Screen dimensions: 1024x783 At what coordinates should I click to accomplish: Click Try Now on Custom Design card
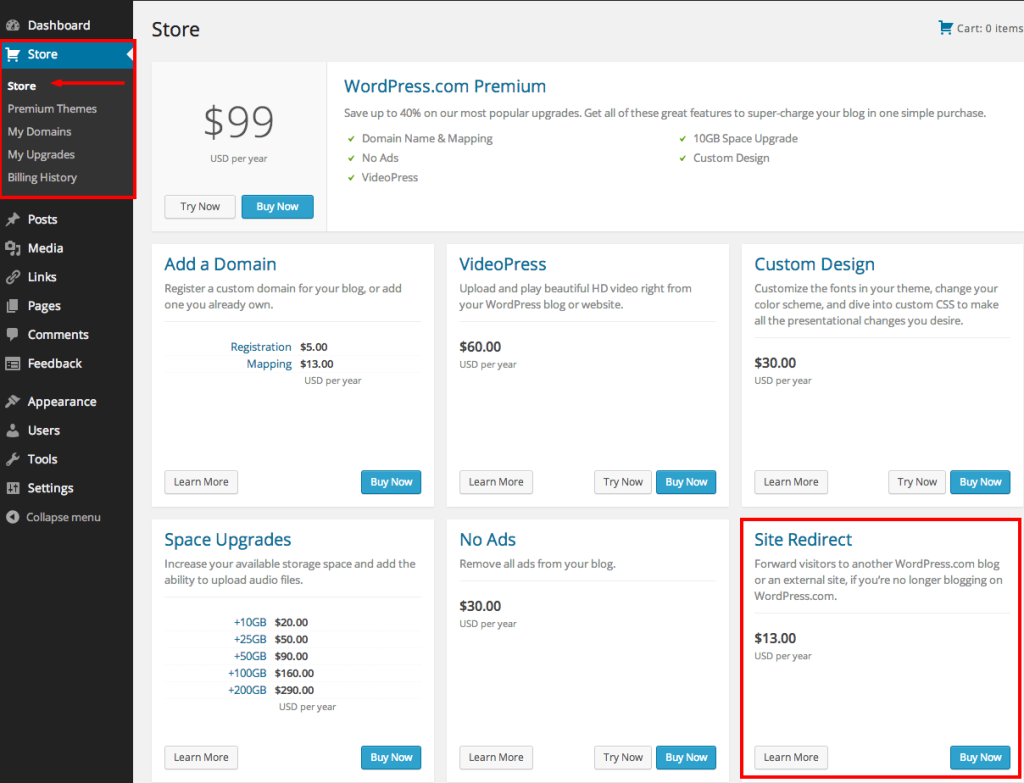pyautogui.click(x=917, y=482)
